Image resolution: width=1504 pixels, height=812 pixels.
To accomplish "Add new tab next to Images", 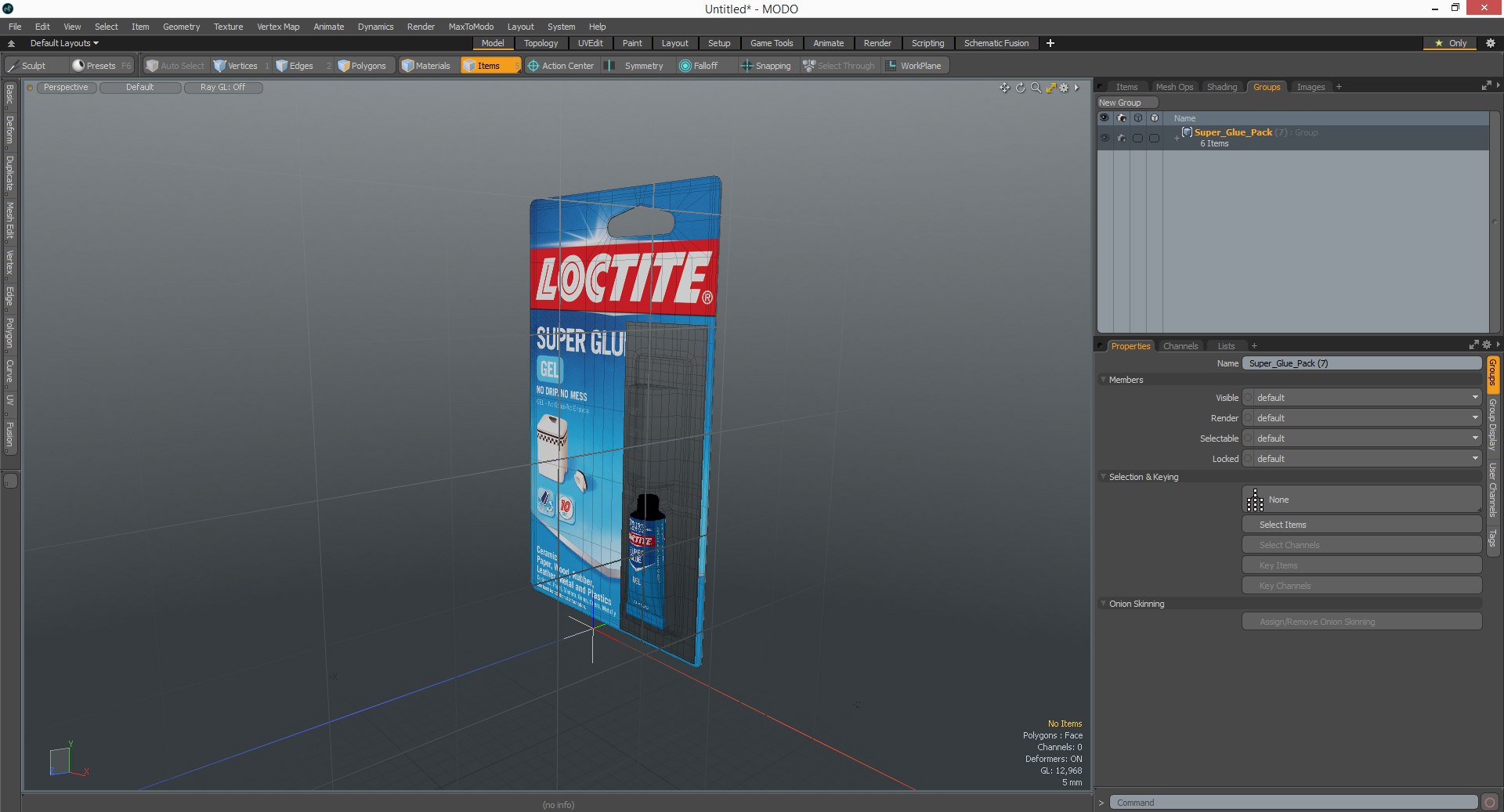I will (x=1339, y=87).
